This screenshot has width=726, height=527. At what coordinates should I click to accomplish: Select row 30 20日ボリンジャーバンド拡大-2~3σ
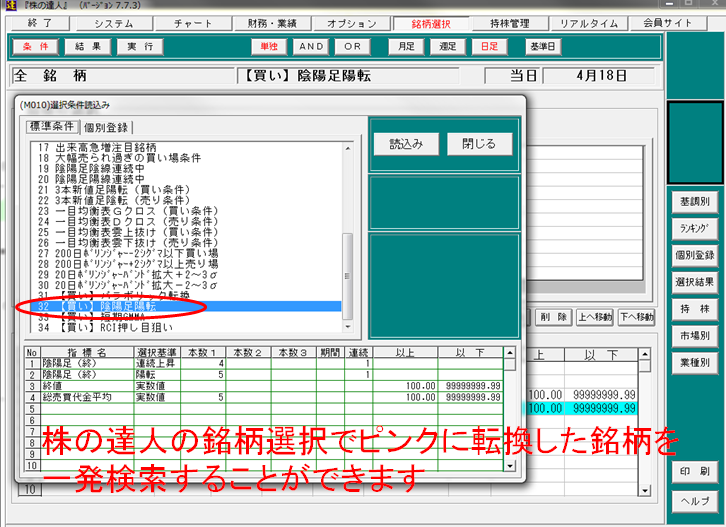click(186, 285)
